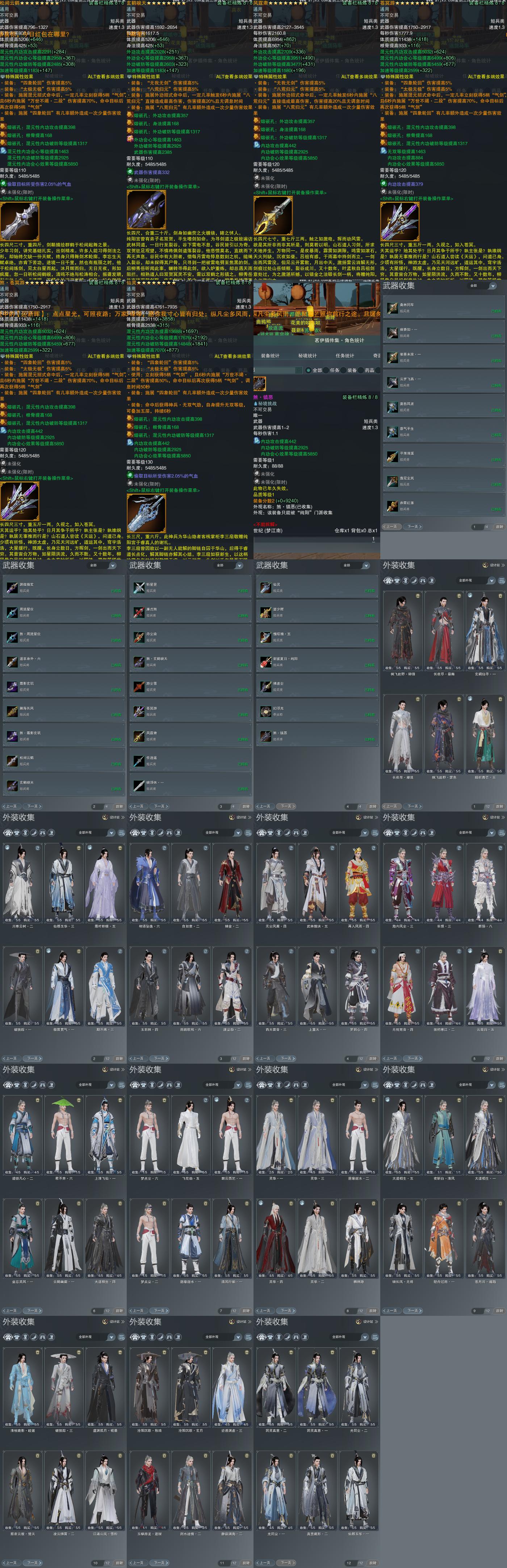The height and width of the screenshot is (1568, 507).
Task: Click 下一页 below the 赤霄红莲 weapon list
Action: pyautogui.click(x=412, y=527)
